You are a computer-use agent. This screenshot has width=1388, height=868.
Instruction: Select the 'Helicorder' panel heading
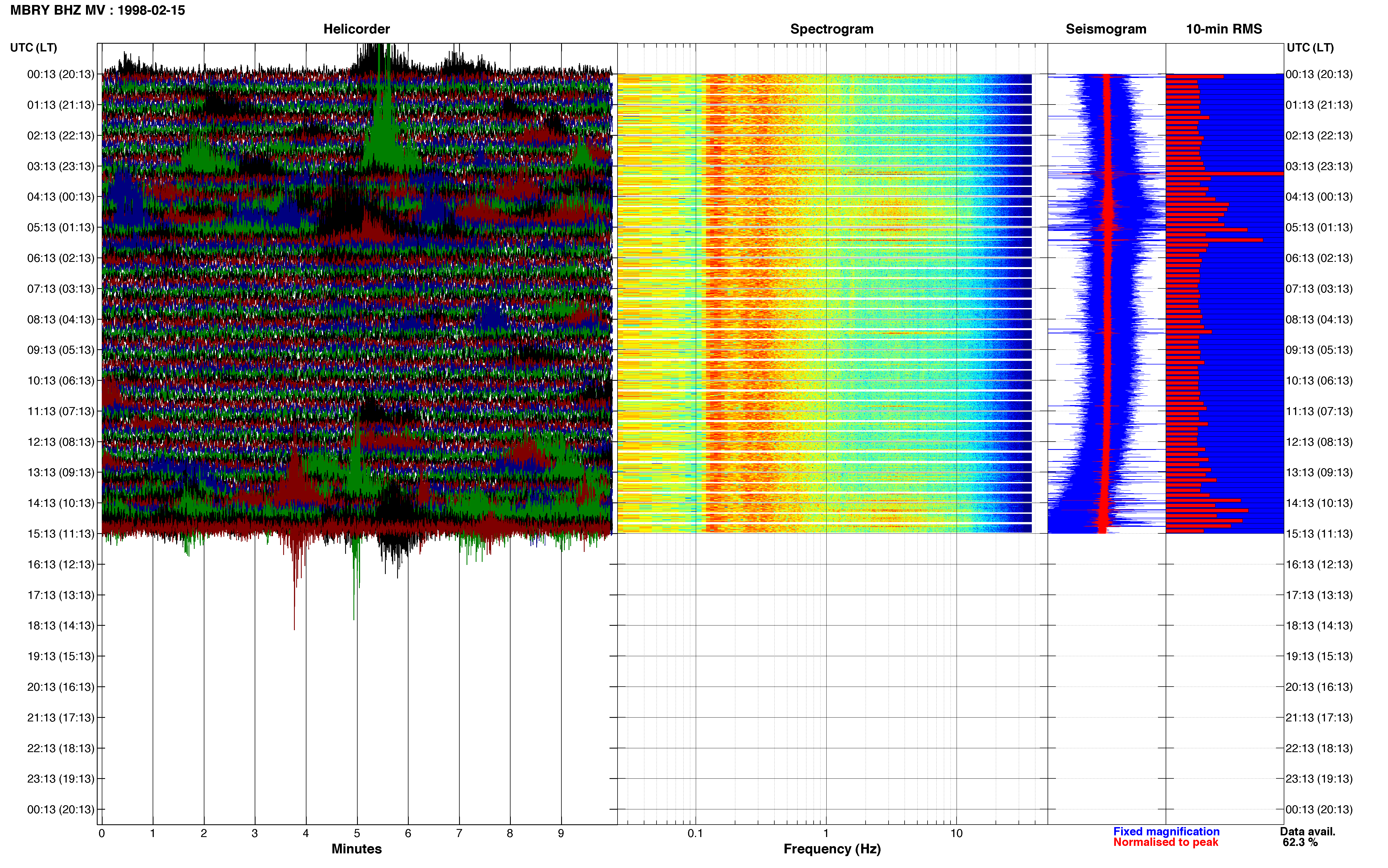click(356, 29)
